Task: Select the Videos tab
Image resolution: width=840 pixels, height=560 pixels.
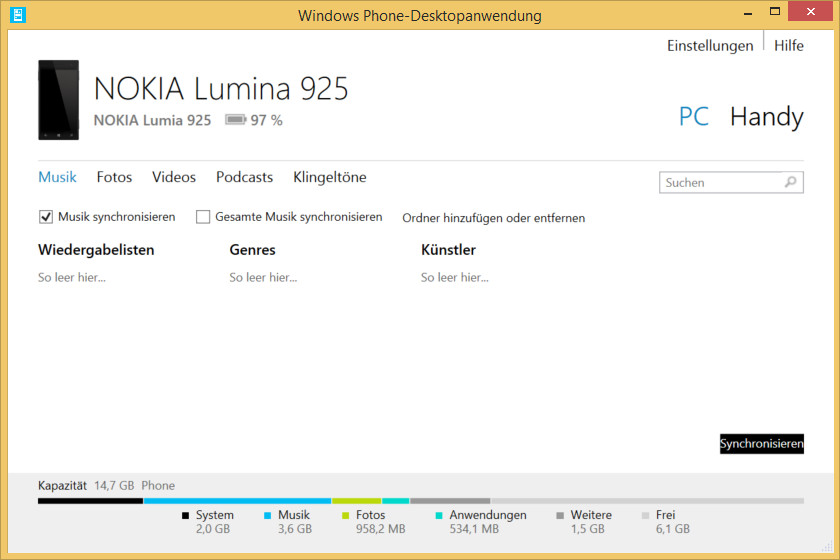Action: [174, 177]
